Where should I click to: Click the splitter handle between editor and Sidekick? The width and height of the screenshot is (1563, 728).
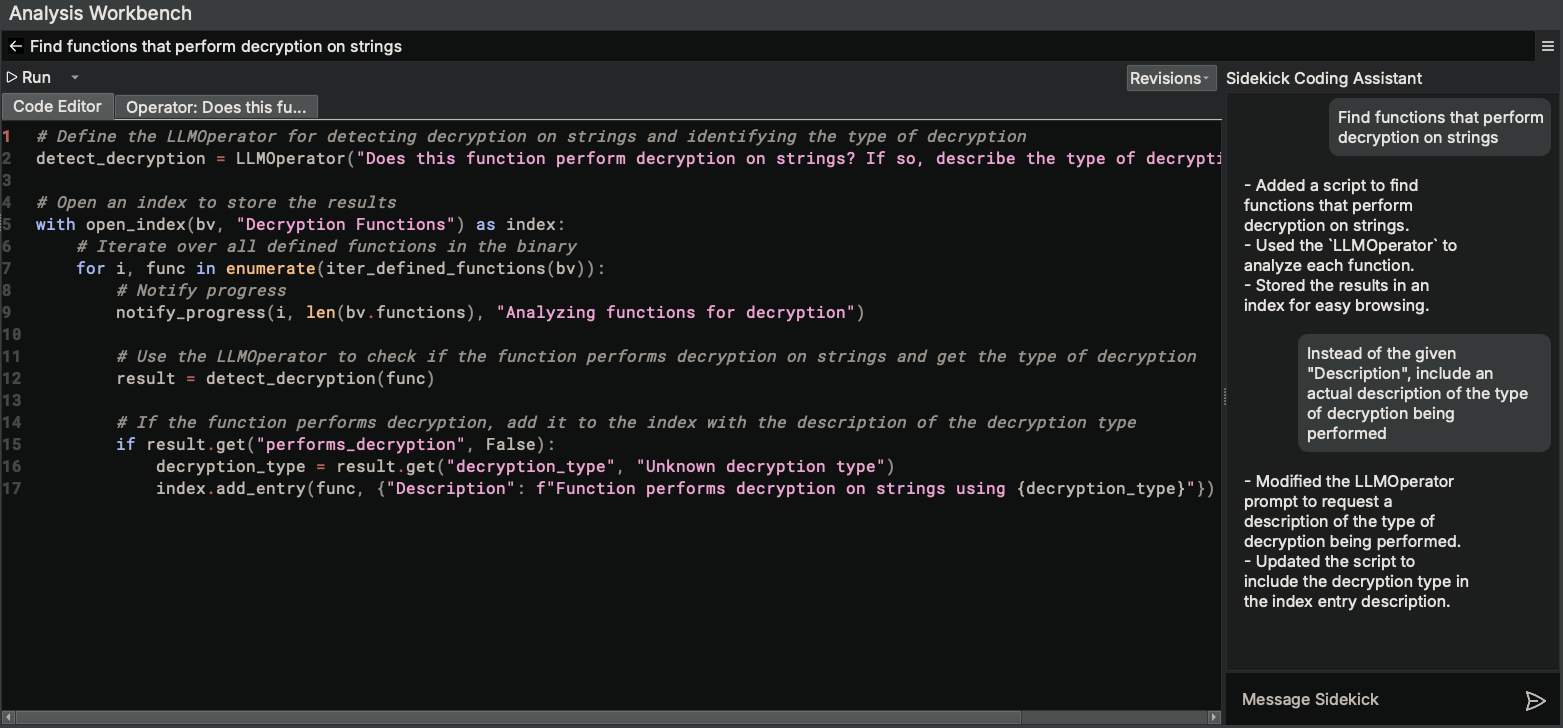1224,397
